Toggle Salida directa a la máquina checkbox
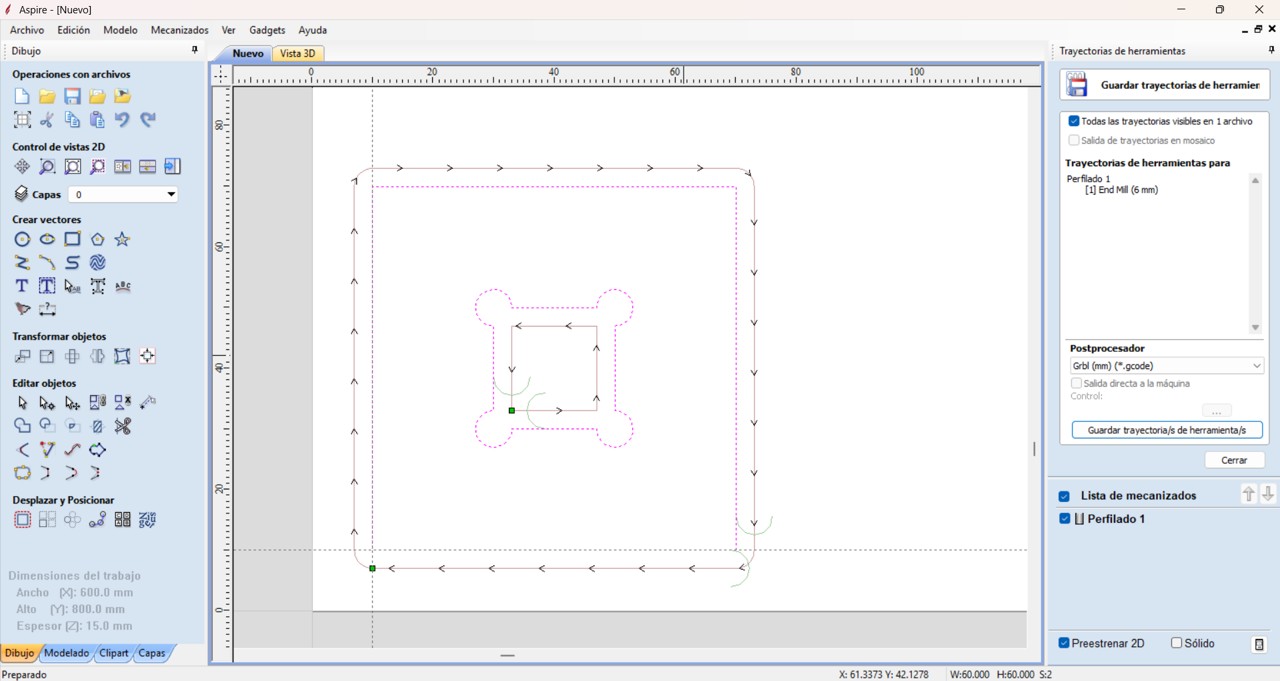This screenshot has width=1280, height=681. (x=1076, y=383)
